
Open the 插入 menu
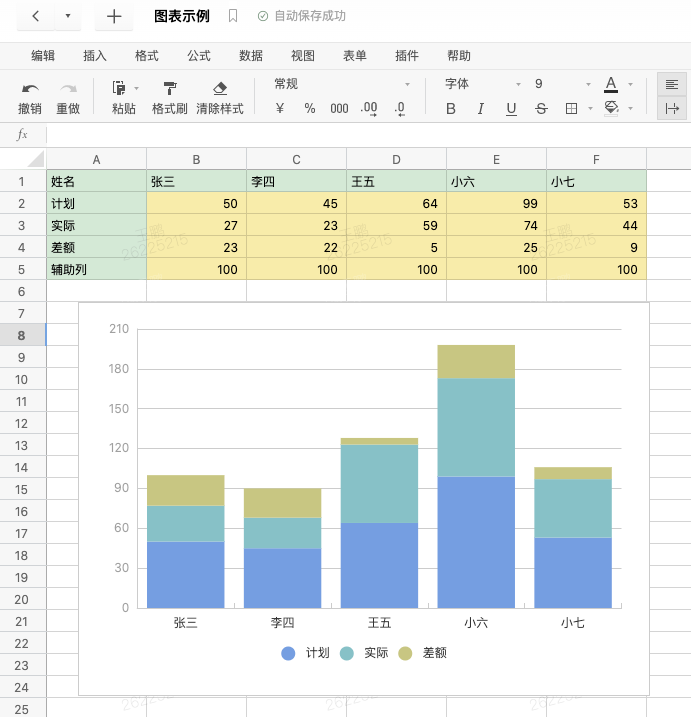tap(95, 56)
